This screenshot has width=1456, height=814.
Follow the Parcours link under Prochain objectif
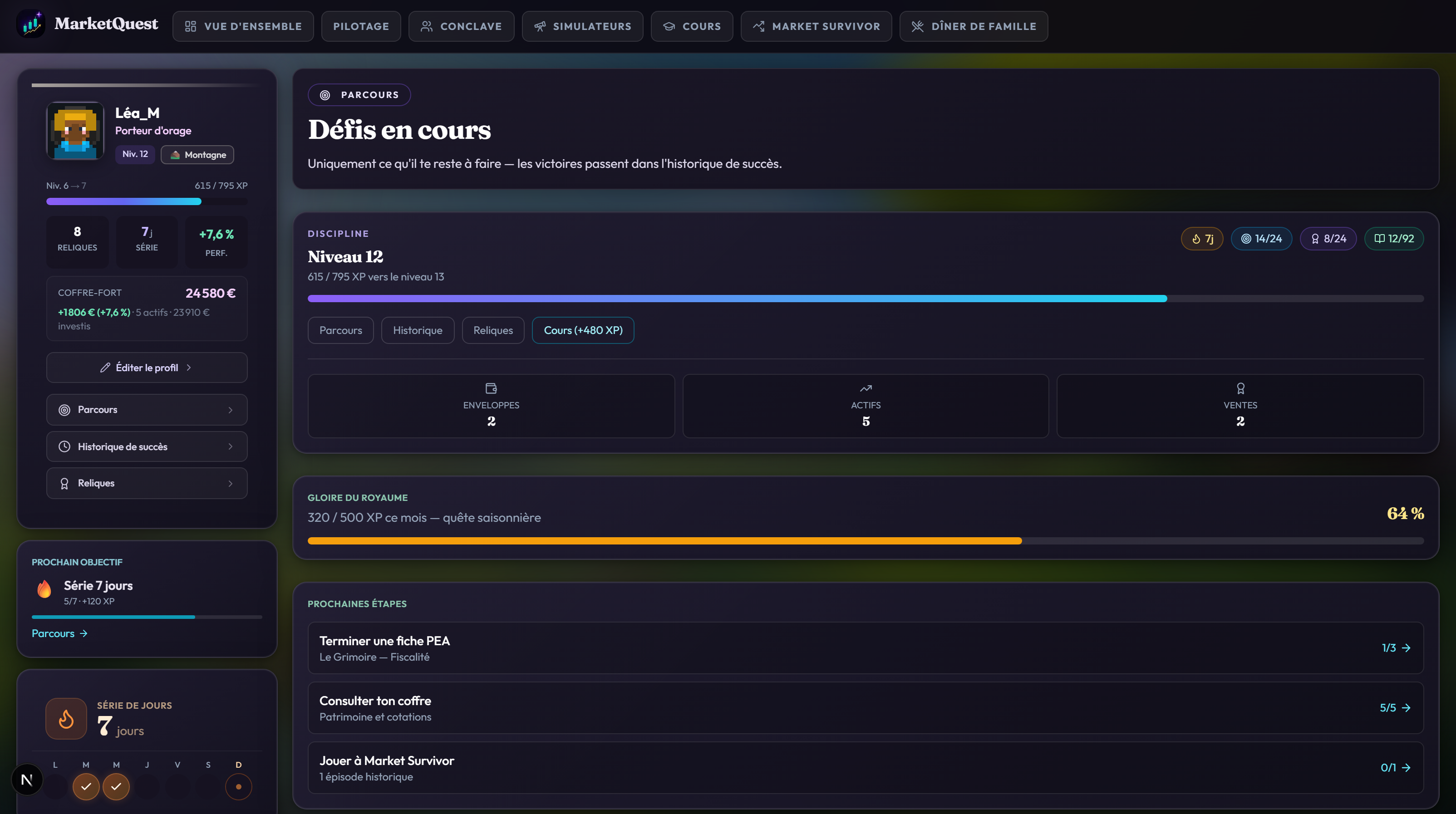click(x=59, y=634)
